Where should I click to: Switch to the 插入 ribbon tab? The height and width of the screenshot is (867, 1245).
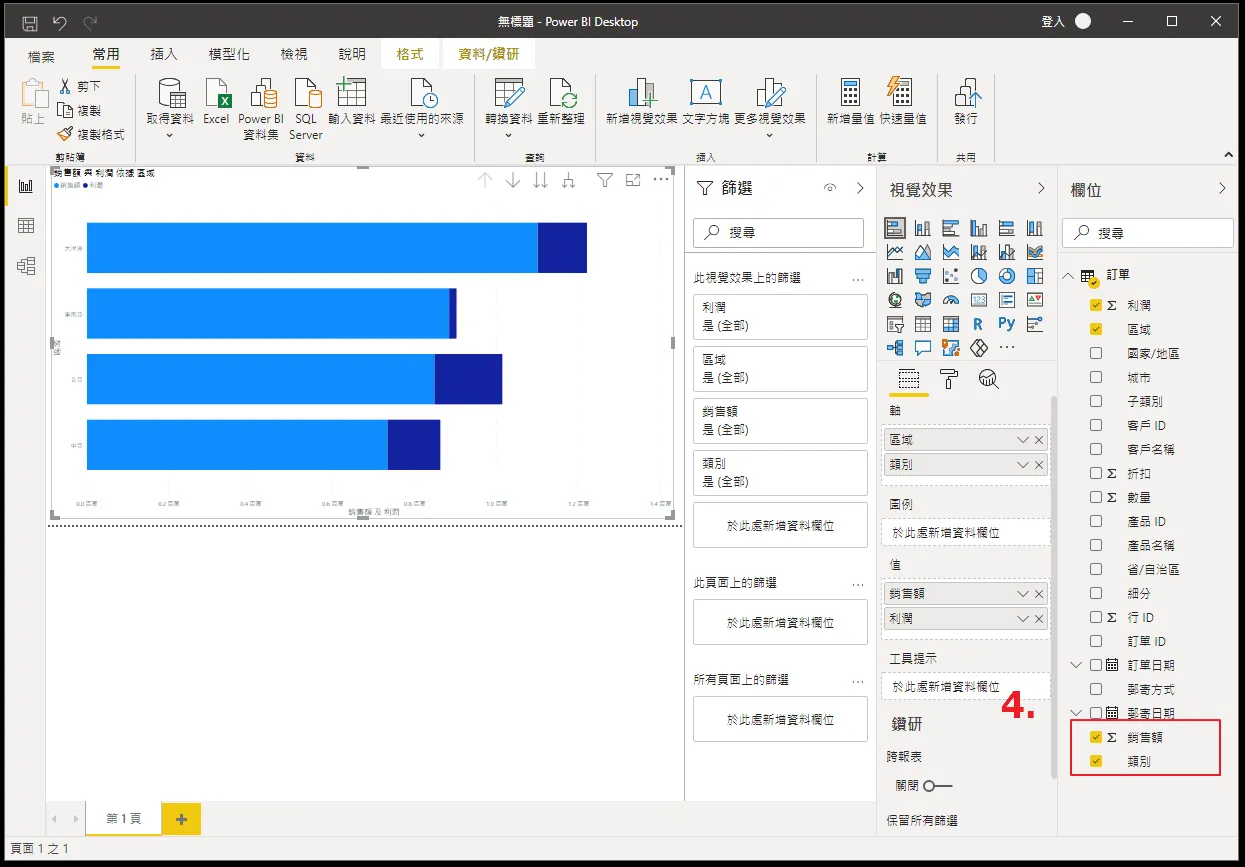(x=164, y=54)
